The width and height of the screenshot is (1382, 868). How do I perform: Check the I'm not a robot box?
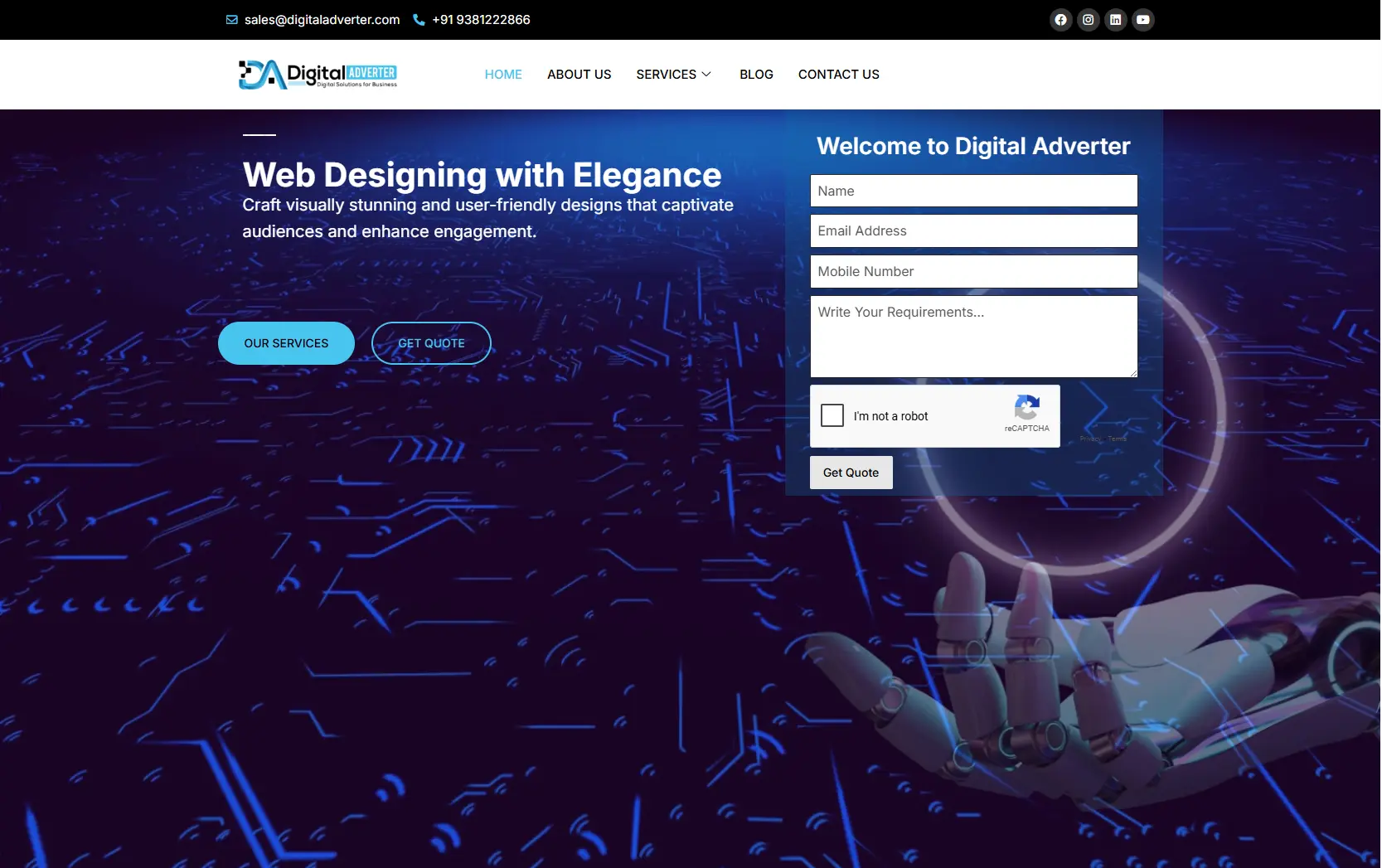[832, 415]
